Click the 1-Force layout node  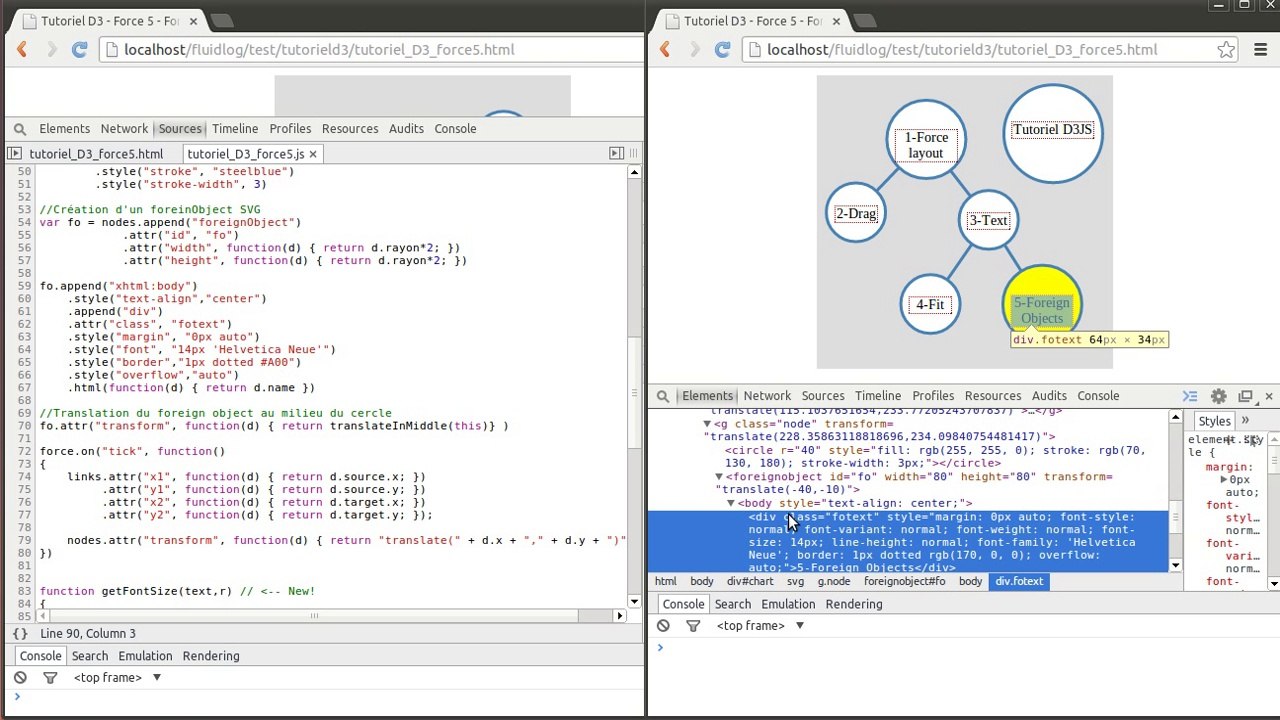[926, 140]
